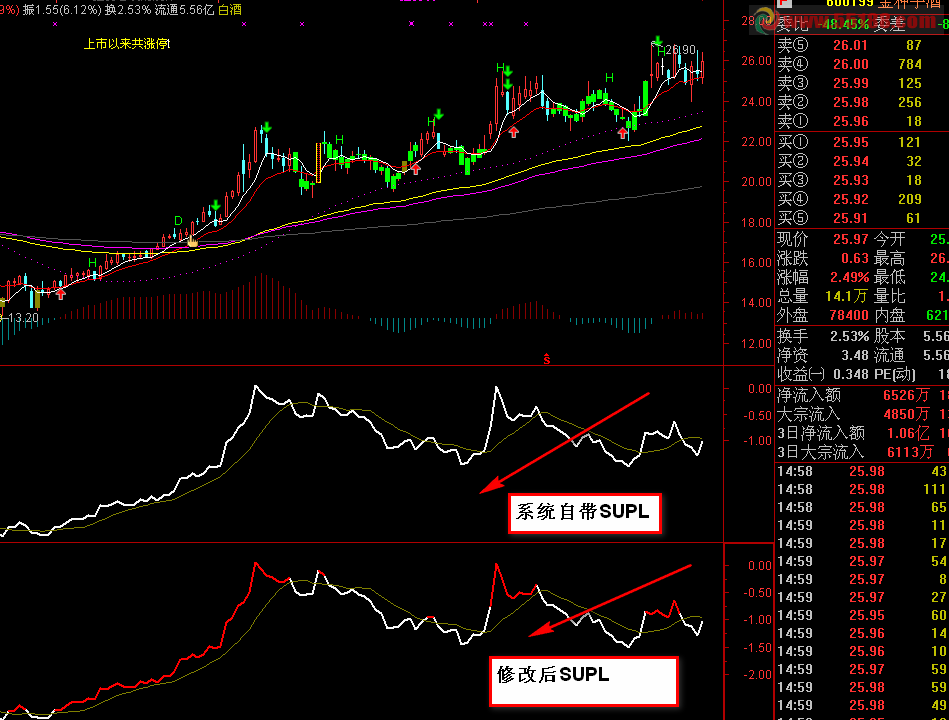Click the 总量 14.1万 volume value
The image size is (949, 720).
pyautogui.click(x=847, y=296)
